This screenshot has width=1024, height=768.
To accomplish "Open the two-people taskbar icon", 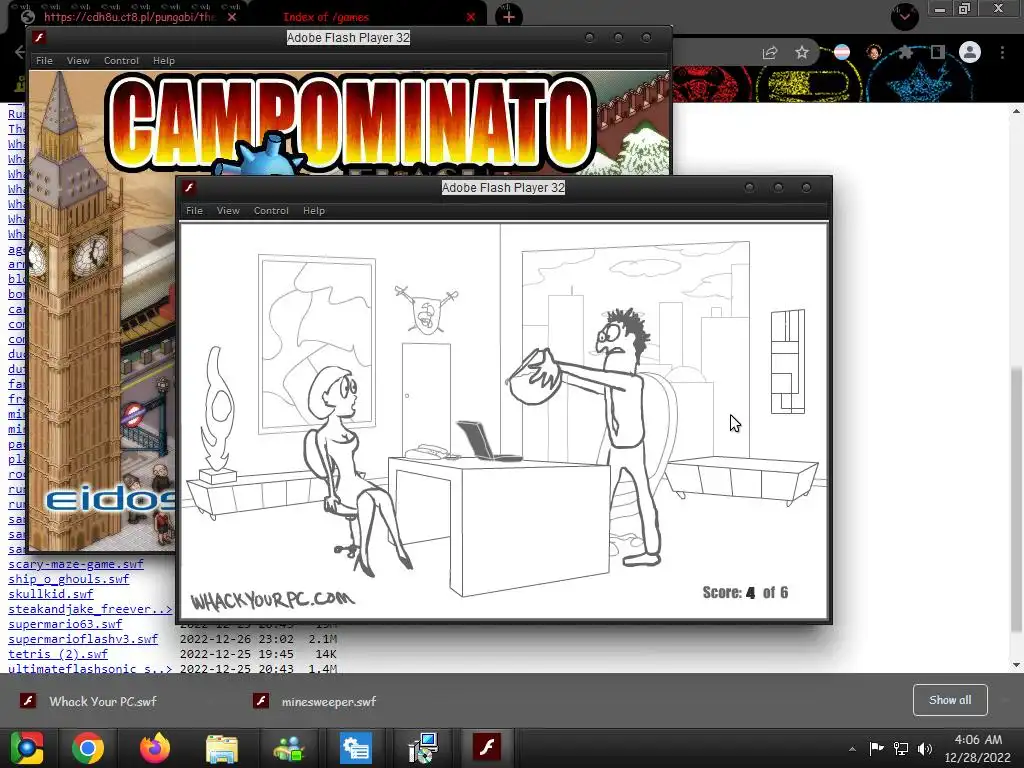I will click(x=289, y=748).
